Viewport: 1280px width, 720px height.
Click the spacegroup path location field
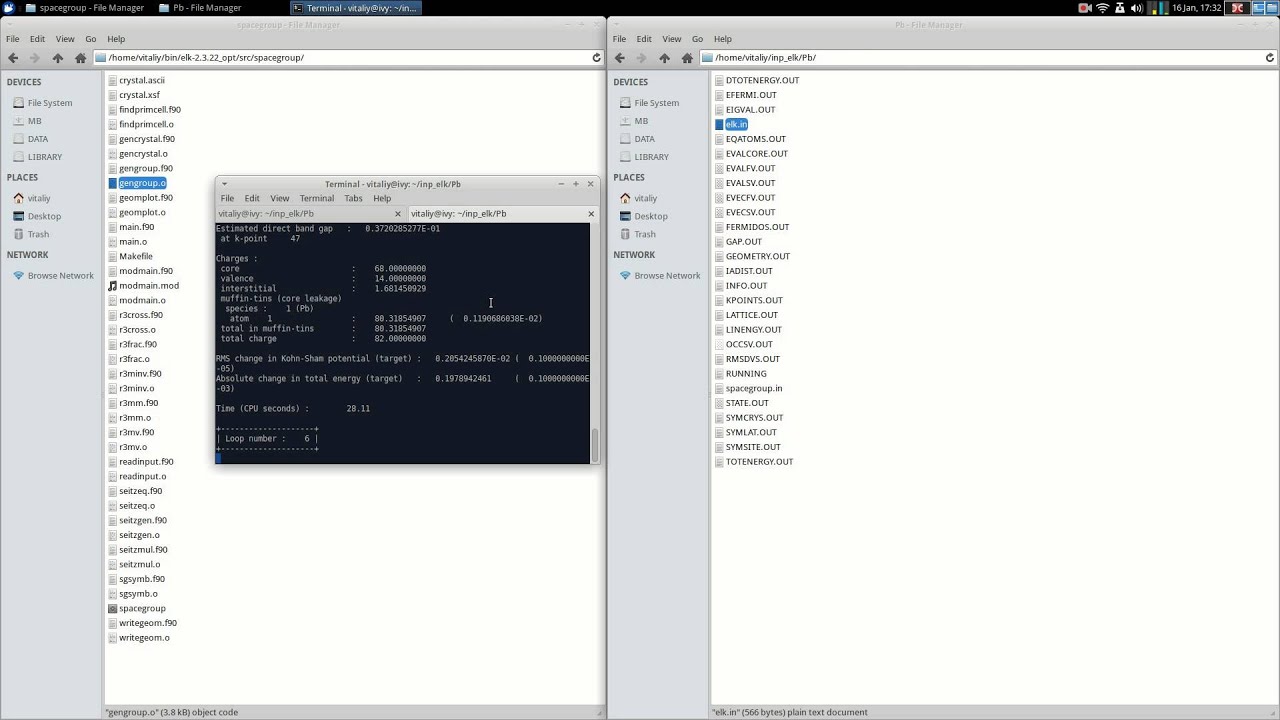pos(346,58)
